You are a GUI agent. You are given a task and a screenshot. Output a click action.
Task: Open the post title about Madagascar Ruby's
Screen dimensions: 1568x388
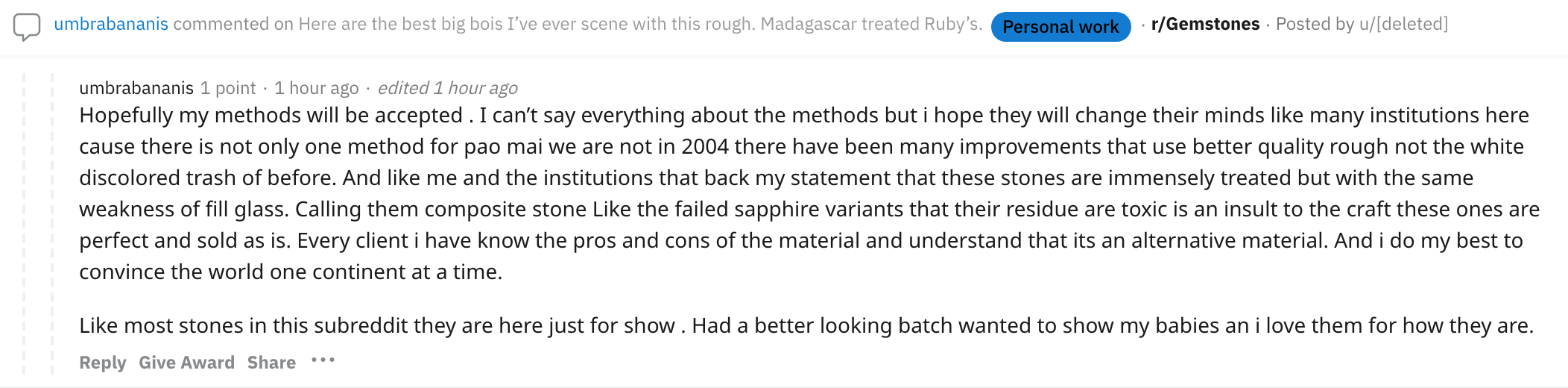pyautogui.click(x=640, y=24)
